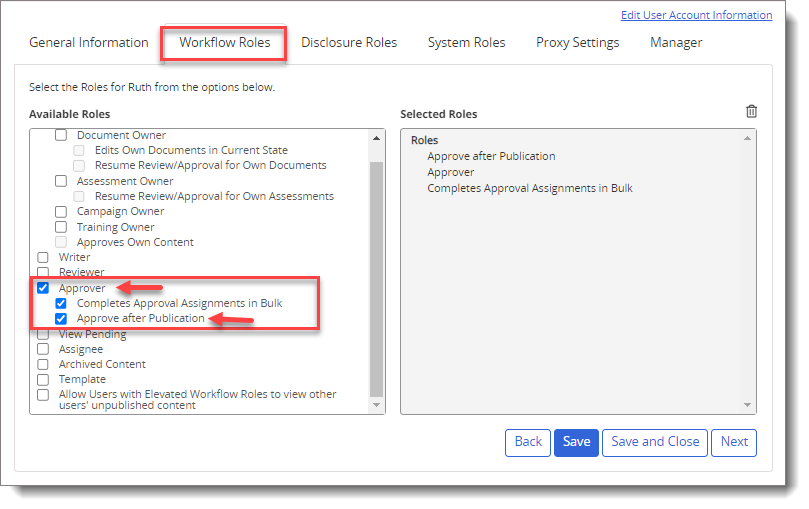Screen dimensions: 809x509
Task: Enable the Writer role checkbox
Action: pyautogui.click(x=43, y=258)
